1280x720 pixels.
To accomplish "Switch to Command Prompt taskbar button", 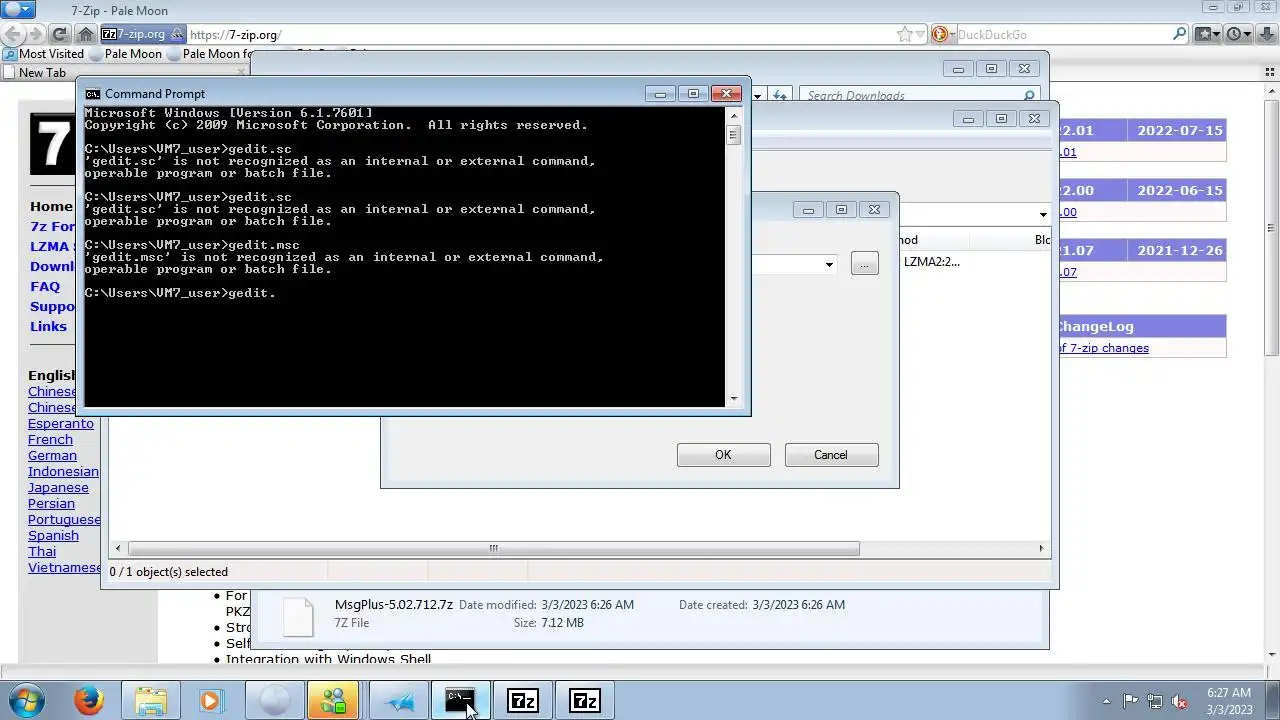I will click(460, 700).
